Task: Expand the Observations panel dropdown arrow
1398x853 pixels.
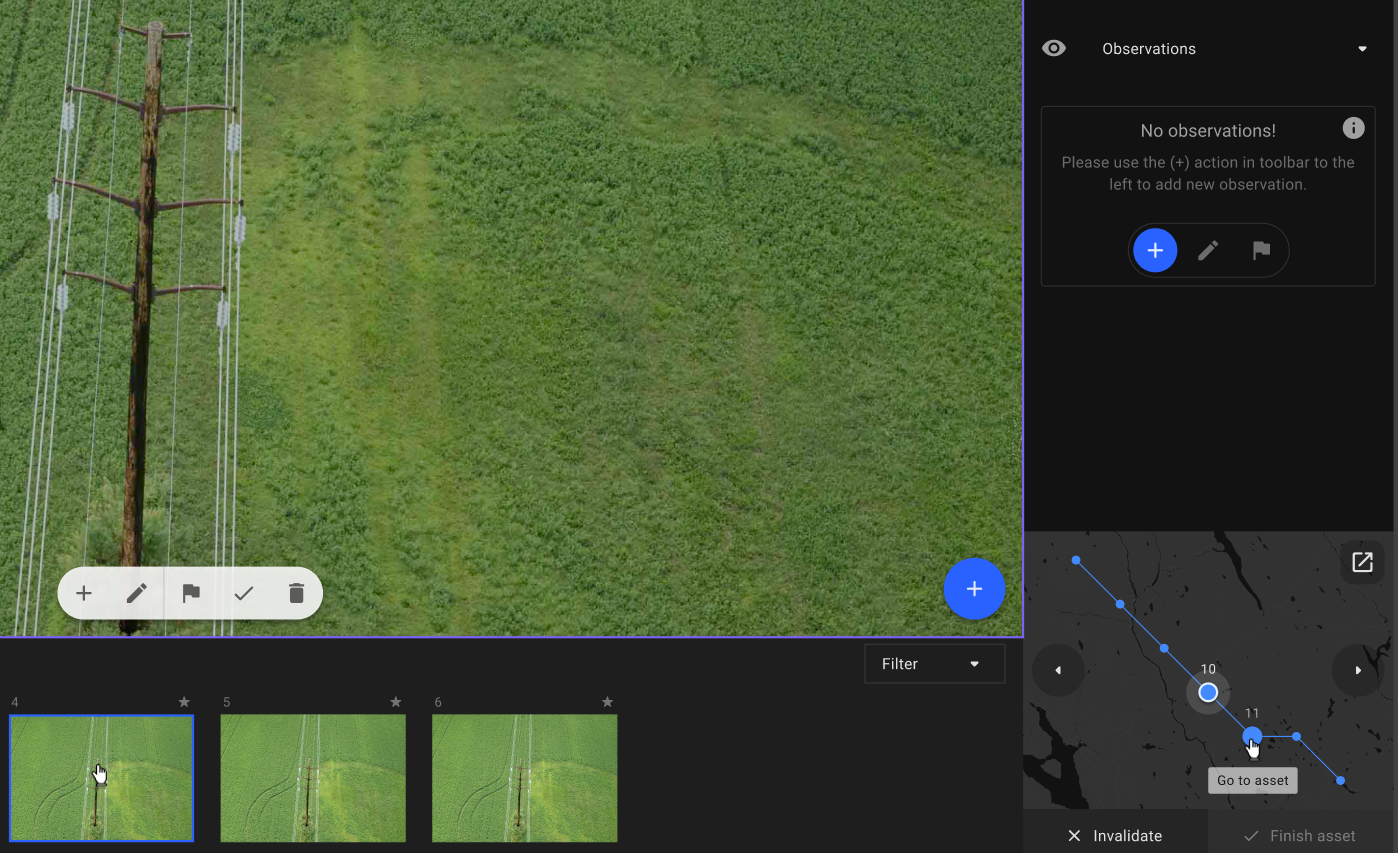Action: pyautogui.click(x=1362, y=49)
